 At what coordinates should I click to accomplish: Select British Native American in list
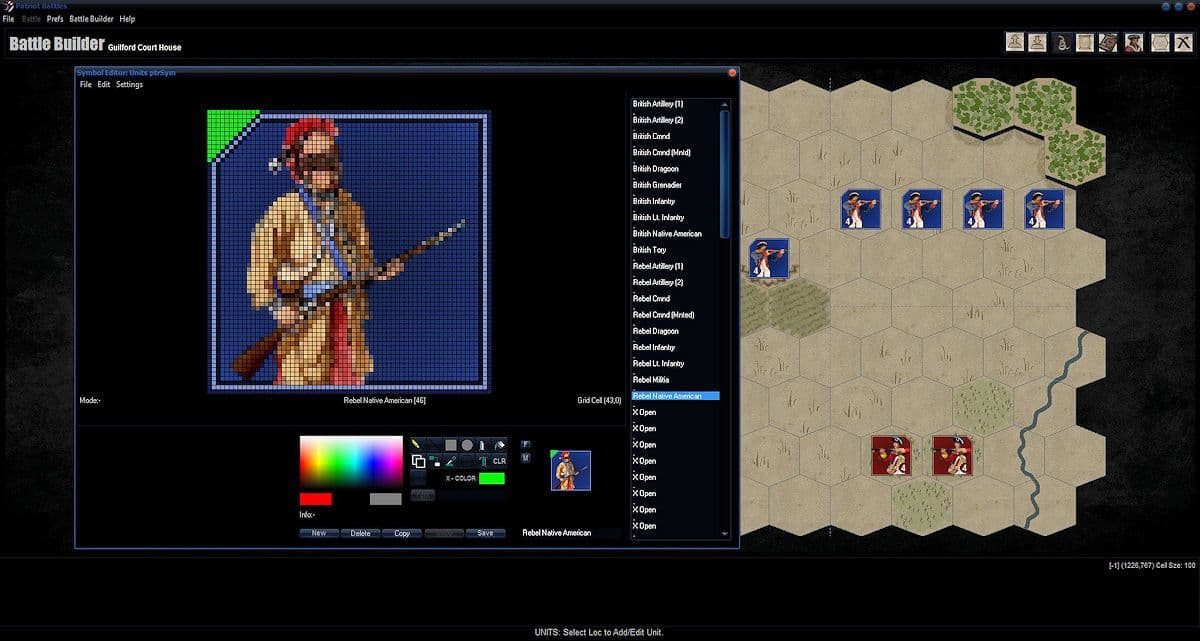[667, 234]
